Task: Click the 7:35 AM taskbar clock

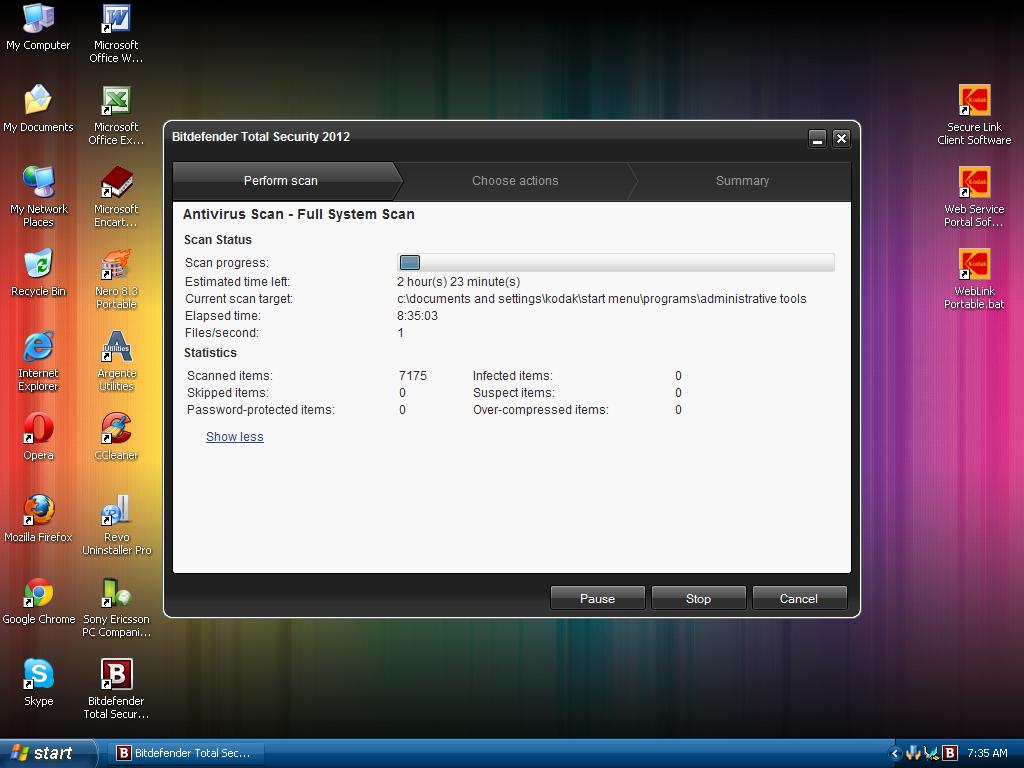Action: coord(987,754)
